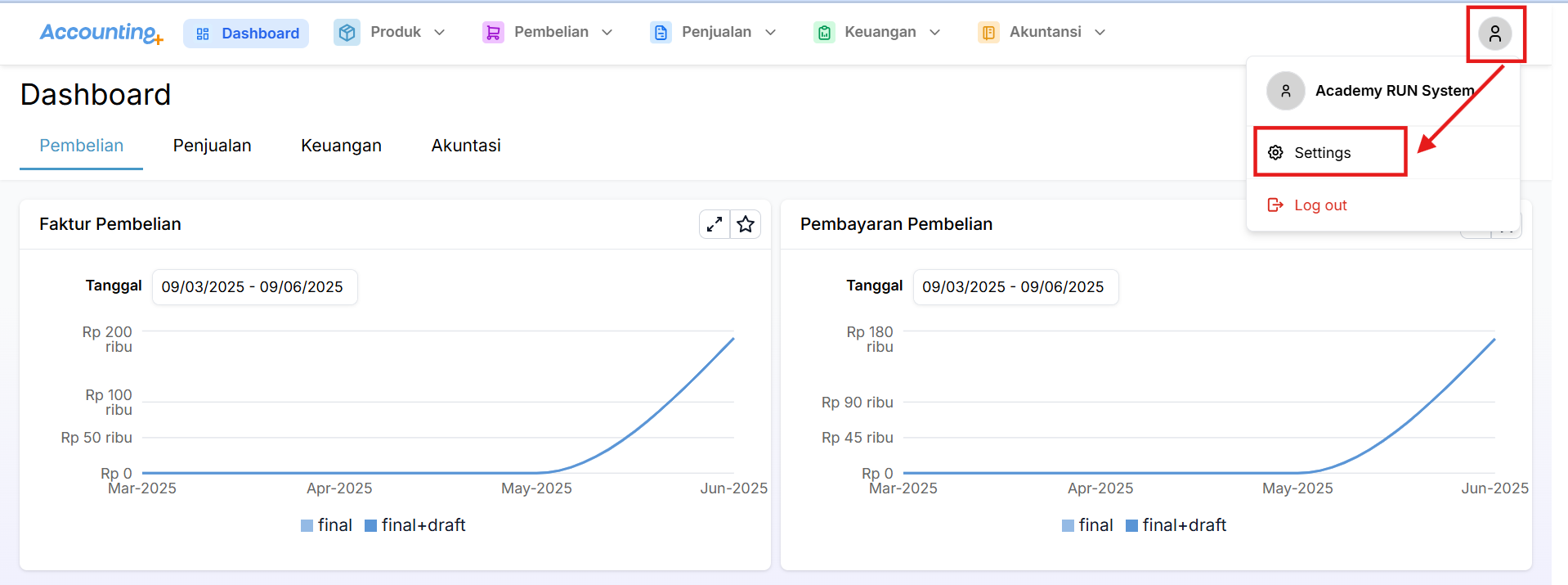This screenshot has width=1568, height=585.
Task: Click the Rp 180 ribu axis label
Action: 870,340
